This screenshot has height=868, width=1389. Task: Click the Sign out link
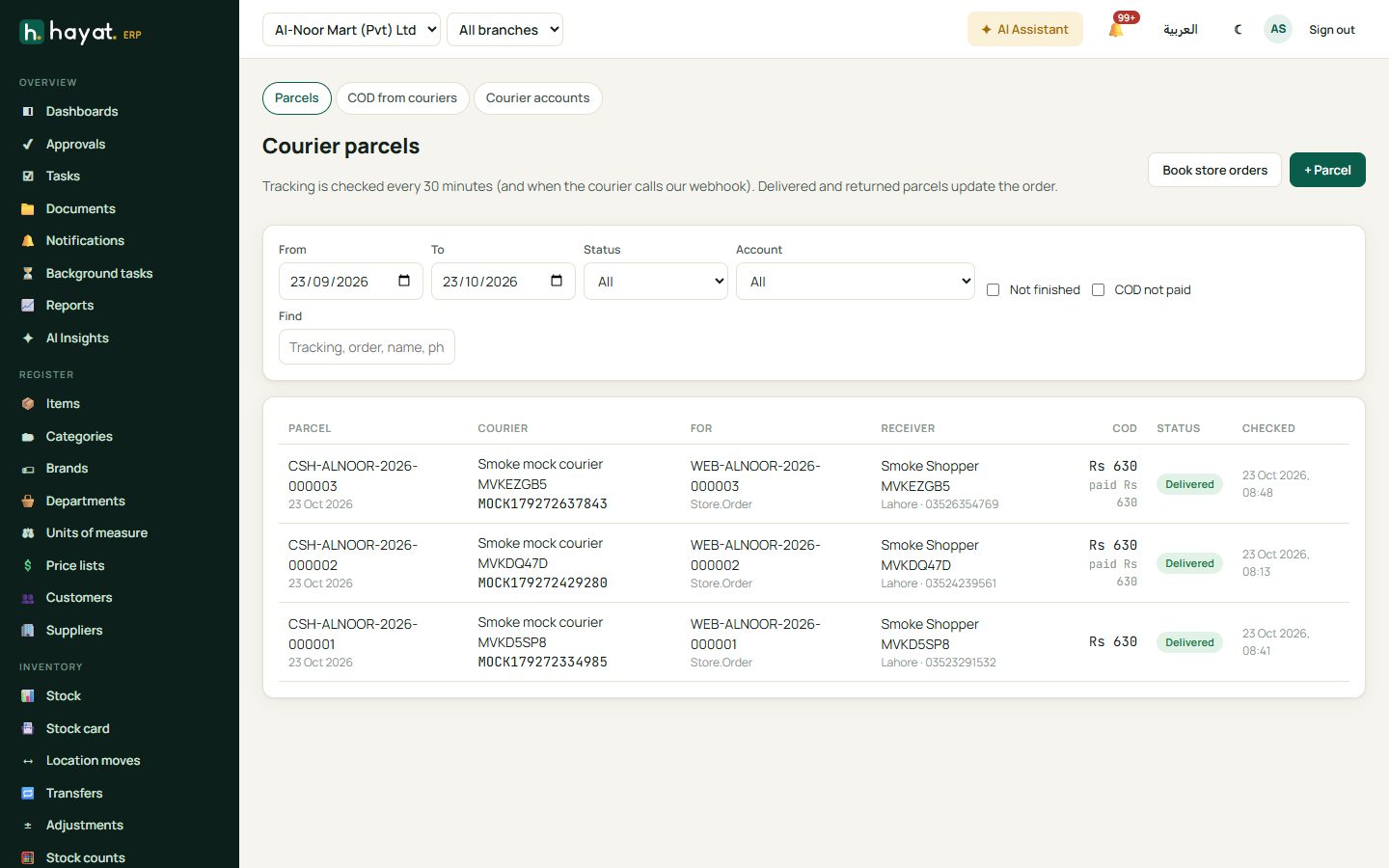pos(1331,30)
